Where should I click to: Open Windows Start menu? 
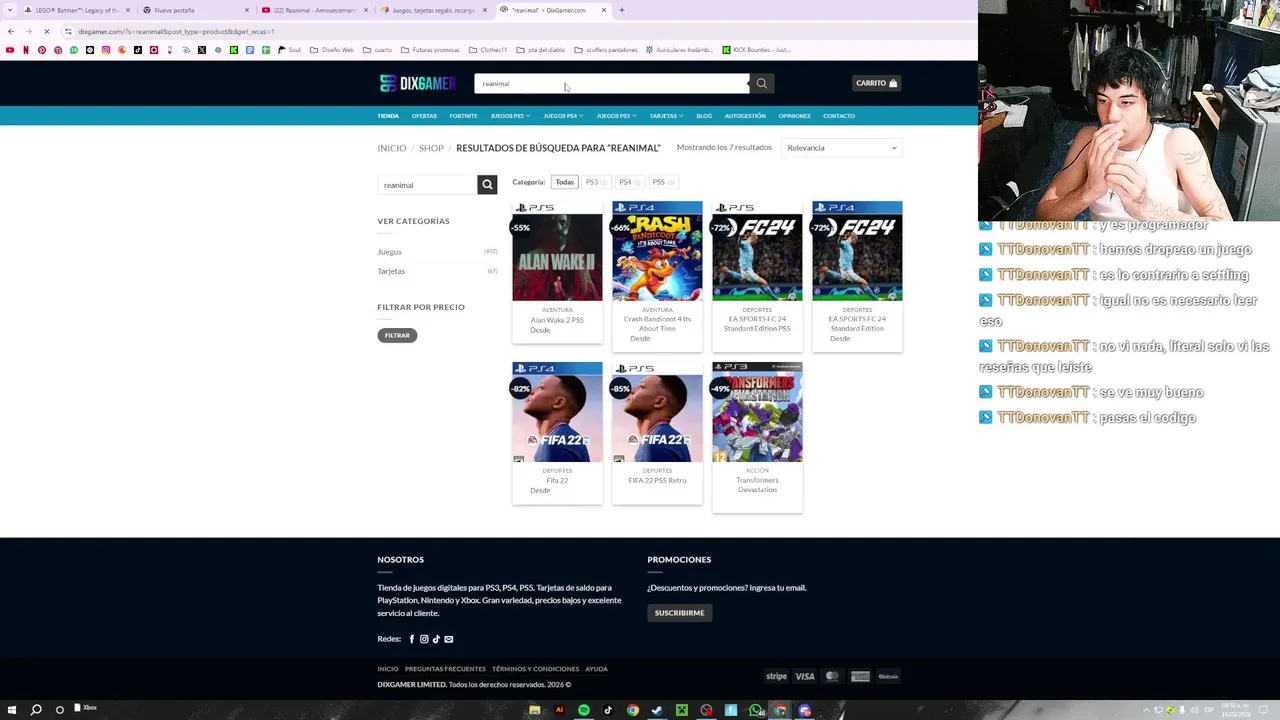[x=12, y=710]
